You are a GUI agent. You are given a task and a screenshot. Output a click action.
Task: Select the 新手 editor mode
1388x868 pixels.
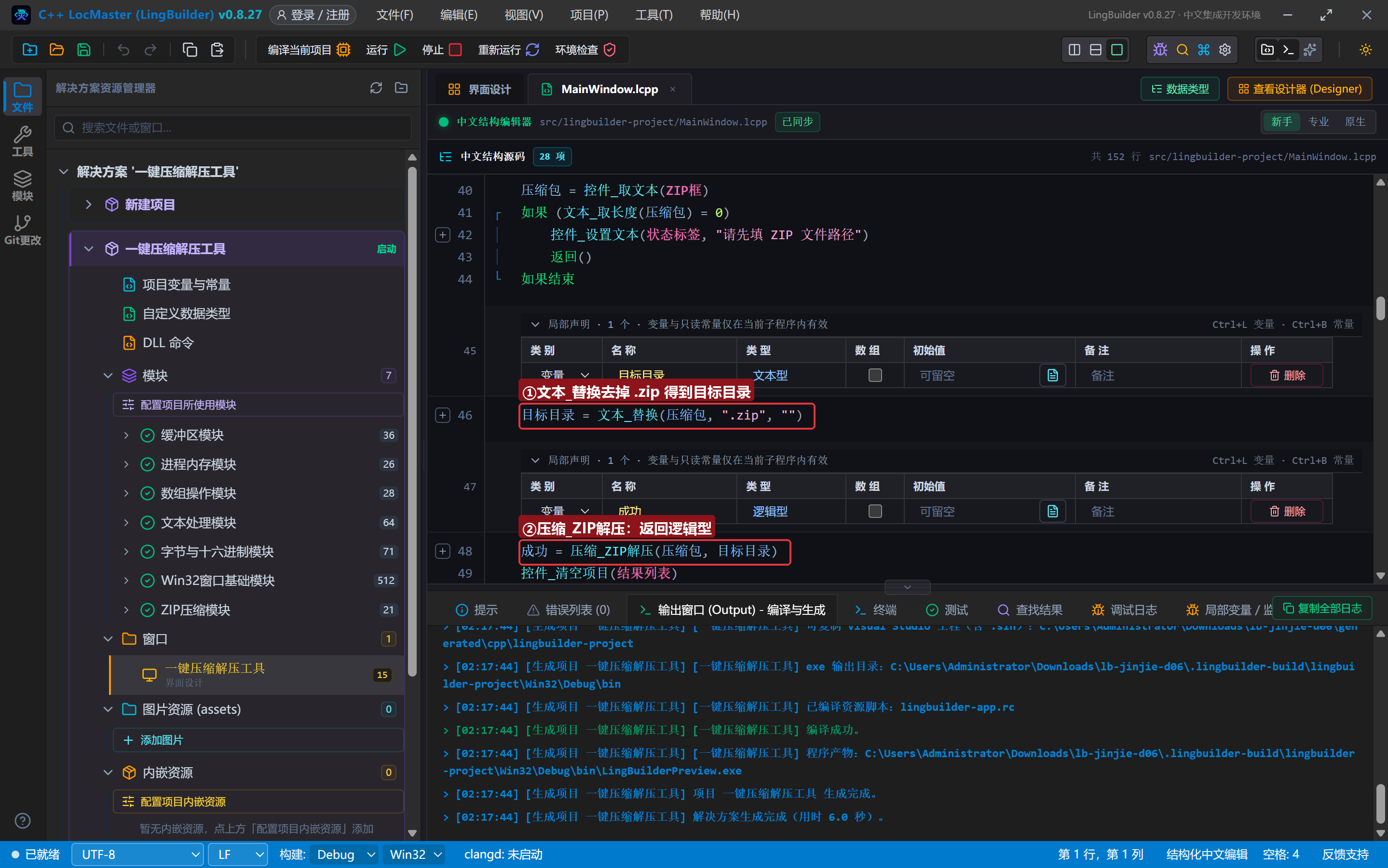coord(1281,122)
